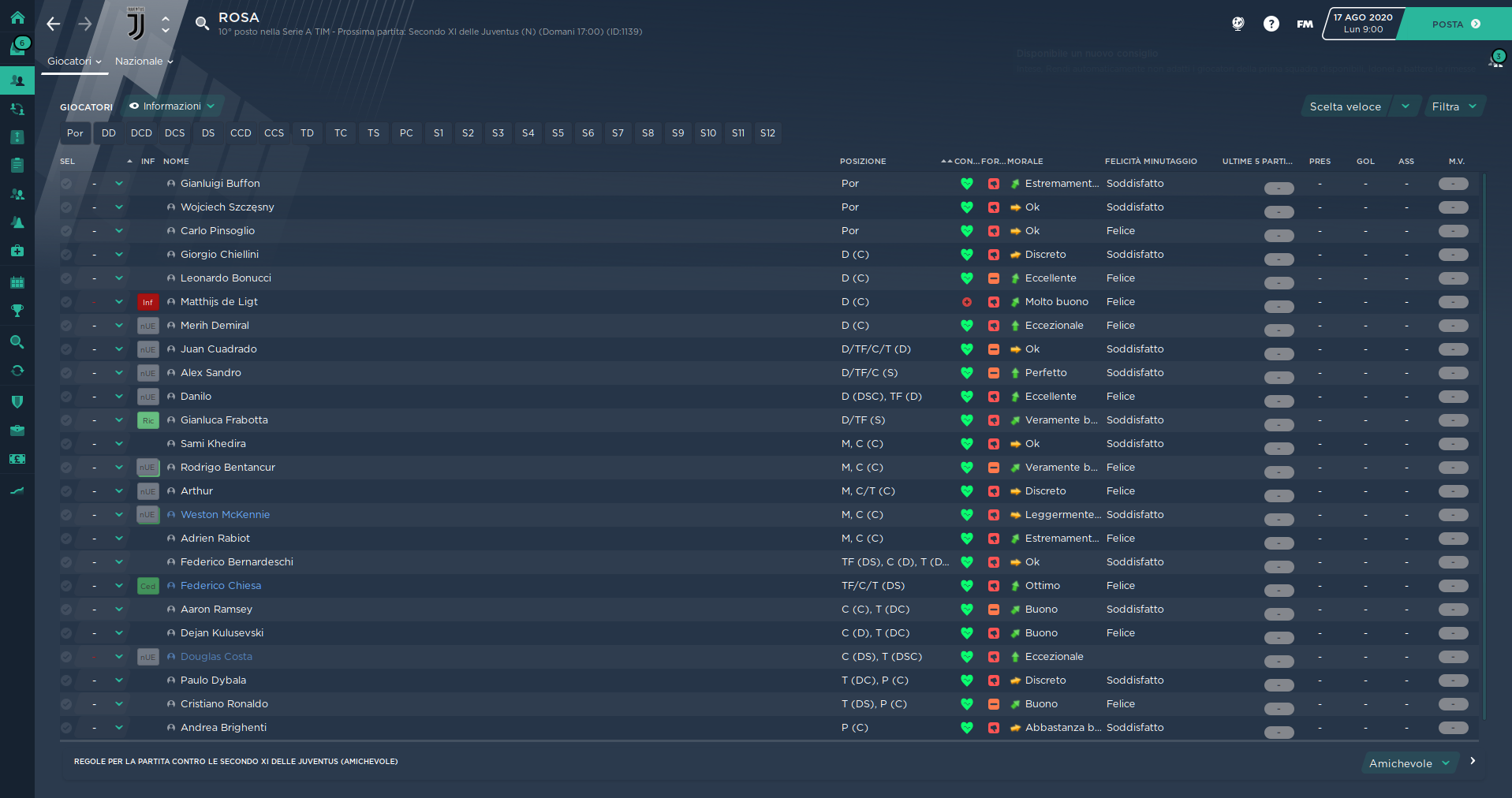Viewport: 1512px width, 798px height.
Task: Open the clipboard Data Hub icon
Action: click(x=17, y=166)
